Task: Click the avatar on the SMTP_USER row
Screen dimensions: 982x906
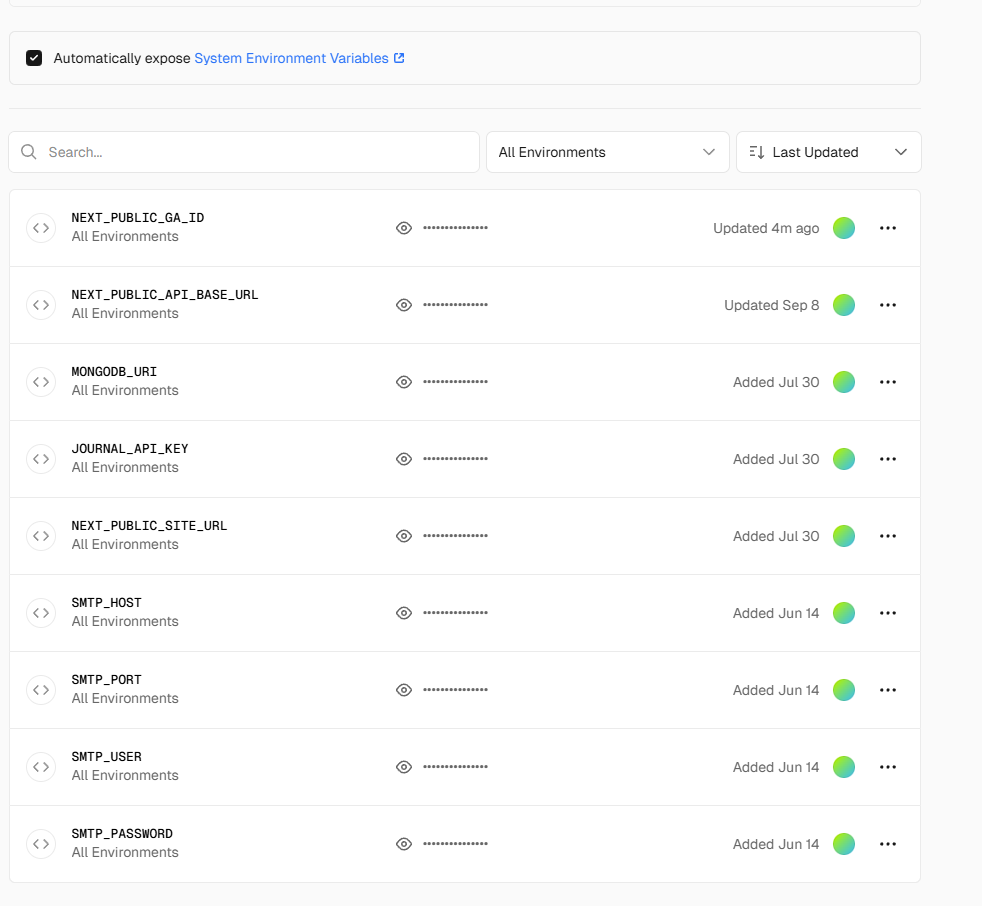Action: coord(844,767)
